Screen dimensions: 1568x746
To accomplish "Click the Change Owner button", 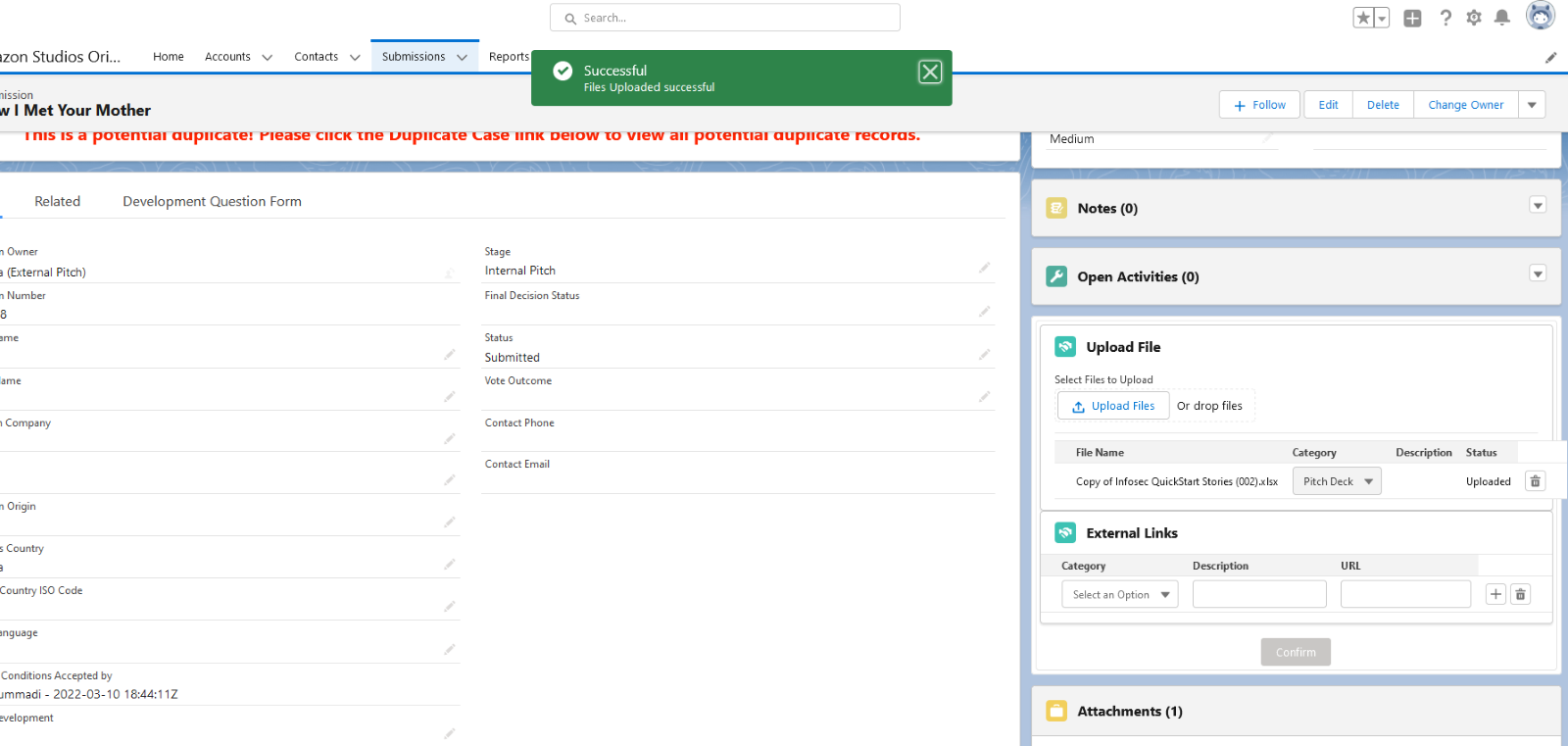I will tap(1465, 105).
